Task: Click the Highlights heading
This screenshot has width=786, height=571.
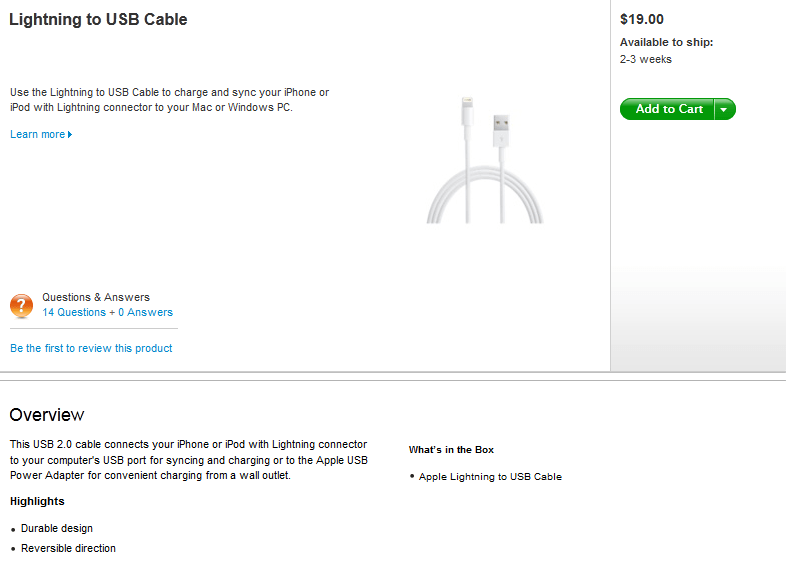Action: point(37,501)
